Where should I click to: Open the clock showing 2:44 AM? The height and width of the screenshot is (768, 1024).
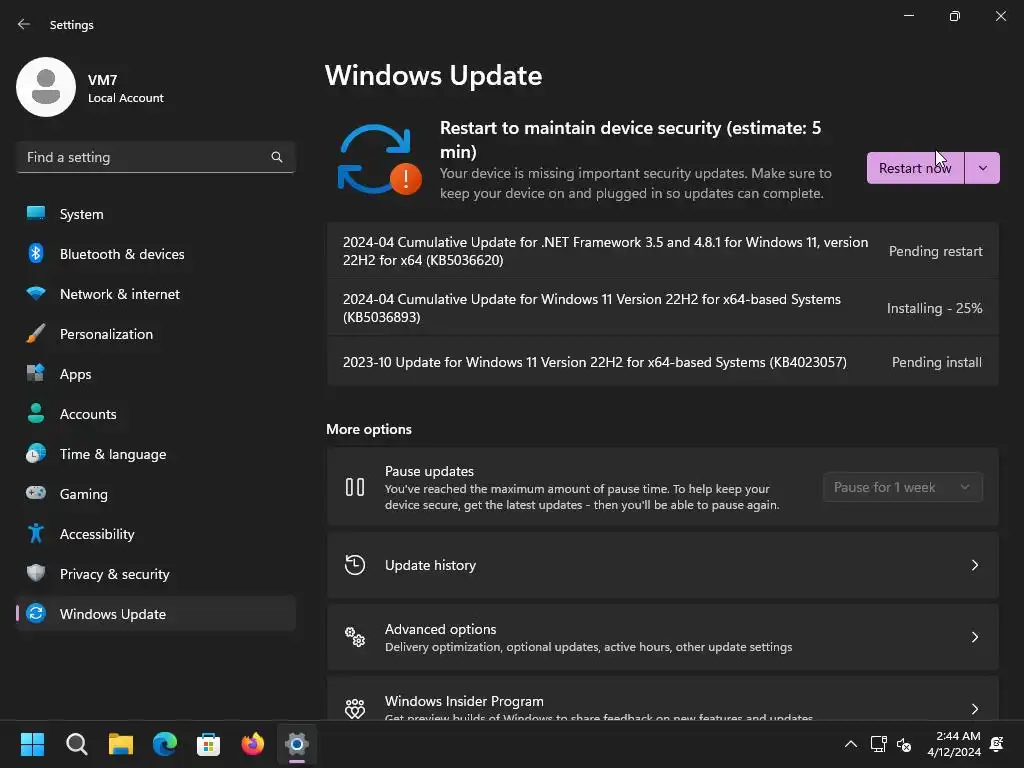(954, 744)
